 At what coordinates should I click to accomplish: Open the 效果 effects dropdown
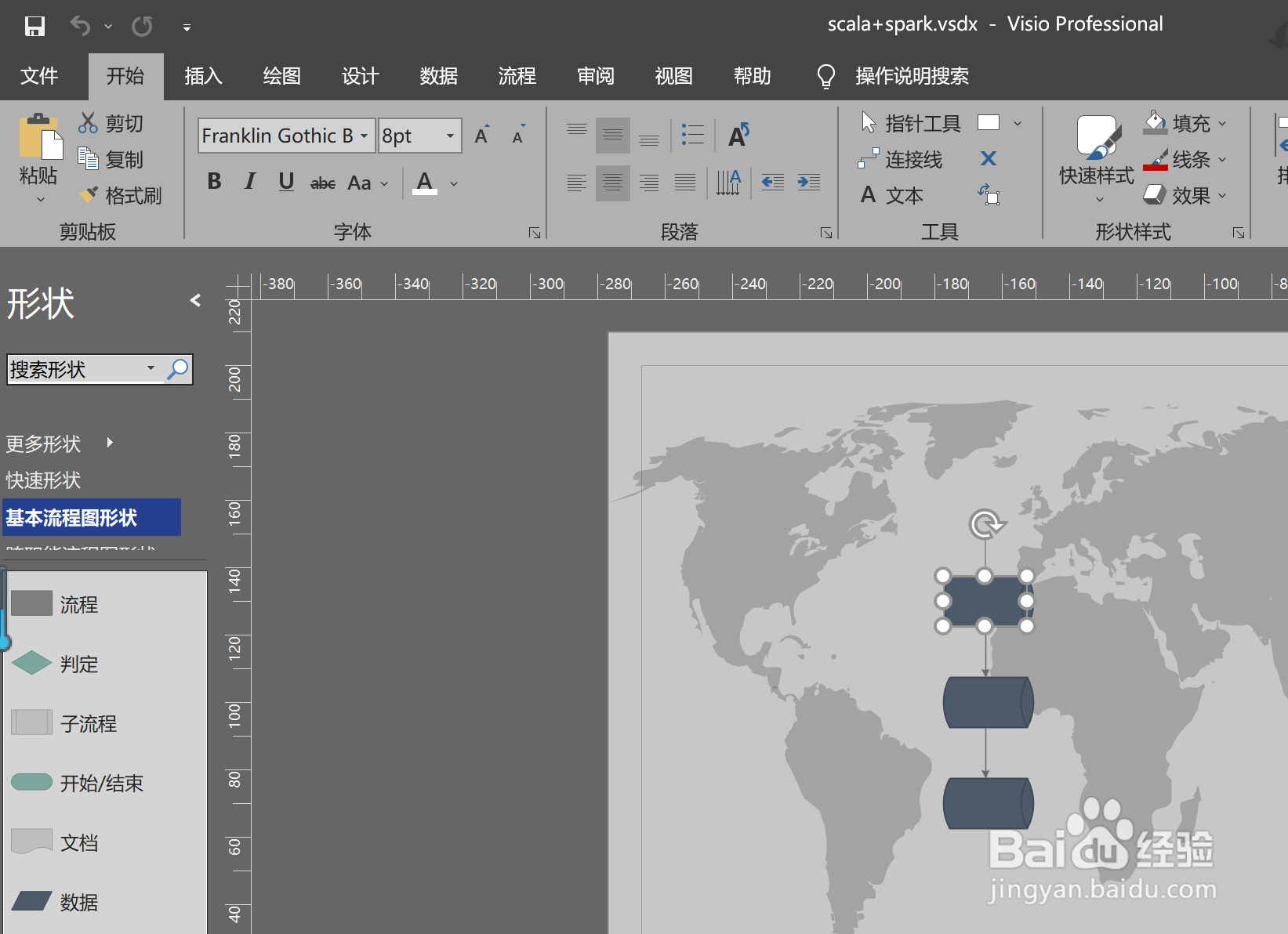point(1185,195)
